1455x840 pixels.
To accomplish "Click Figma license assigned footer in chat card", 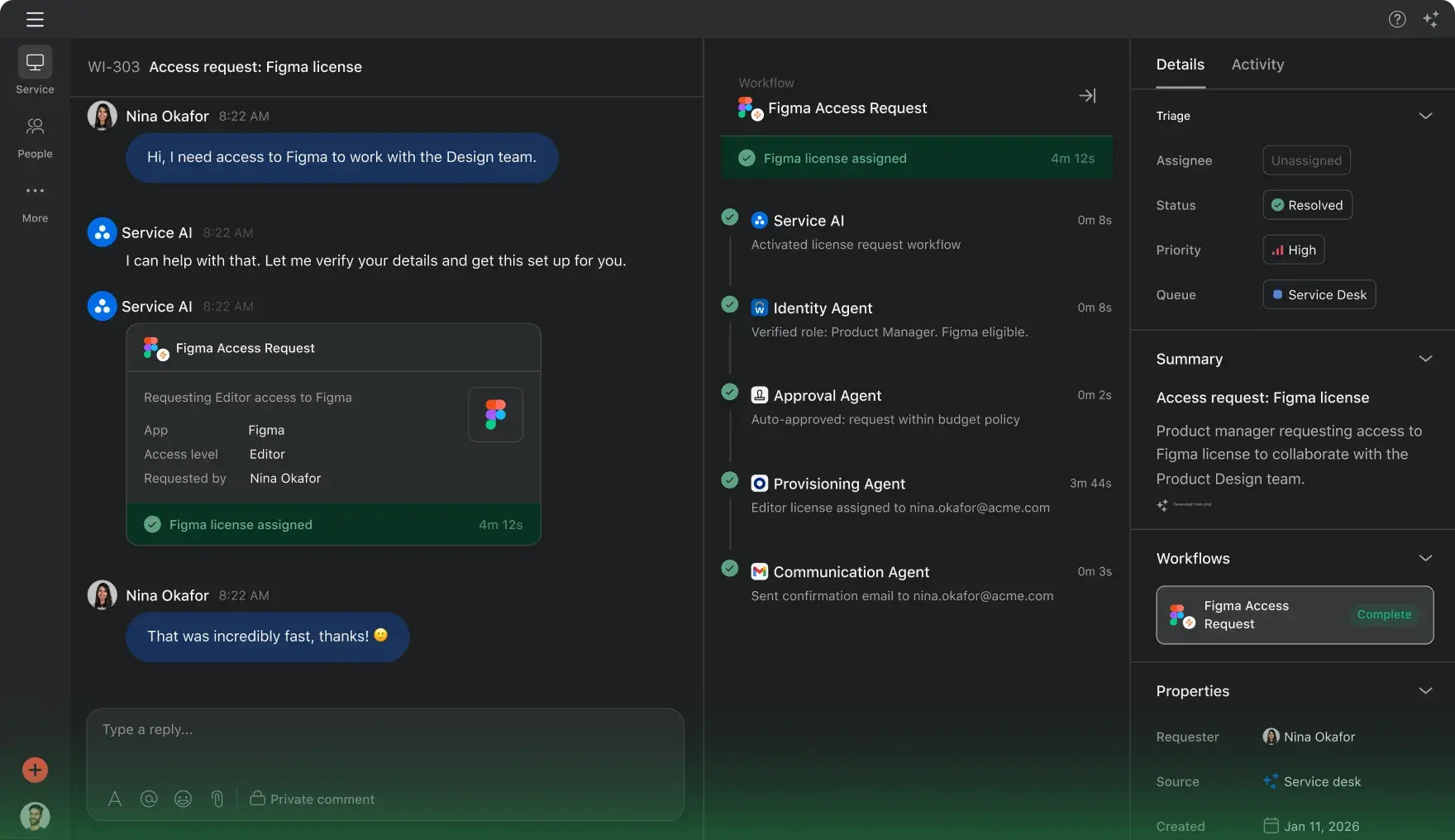I will [333, 524].
